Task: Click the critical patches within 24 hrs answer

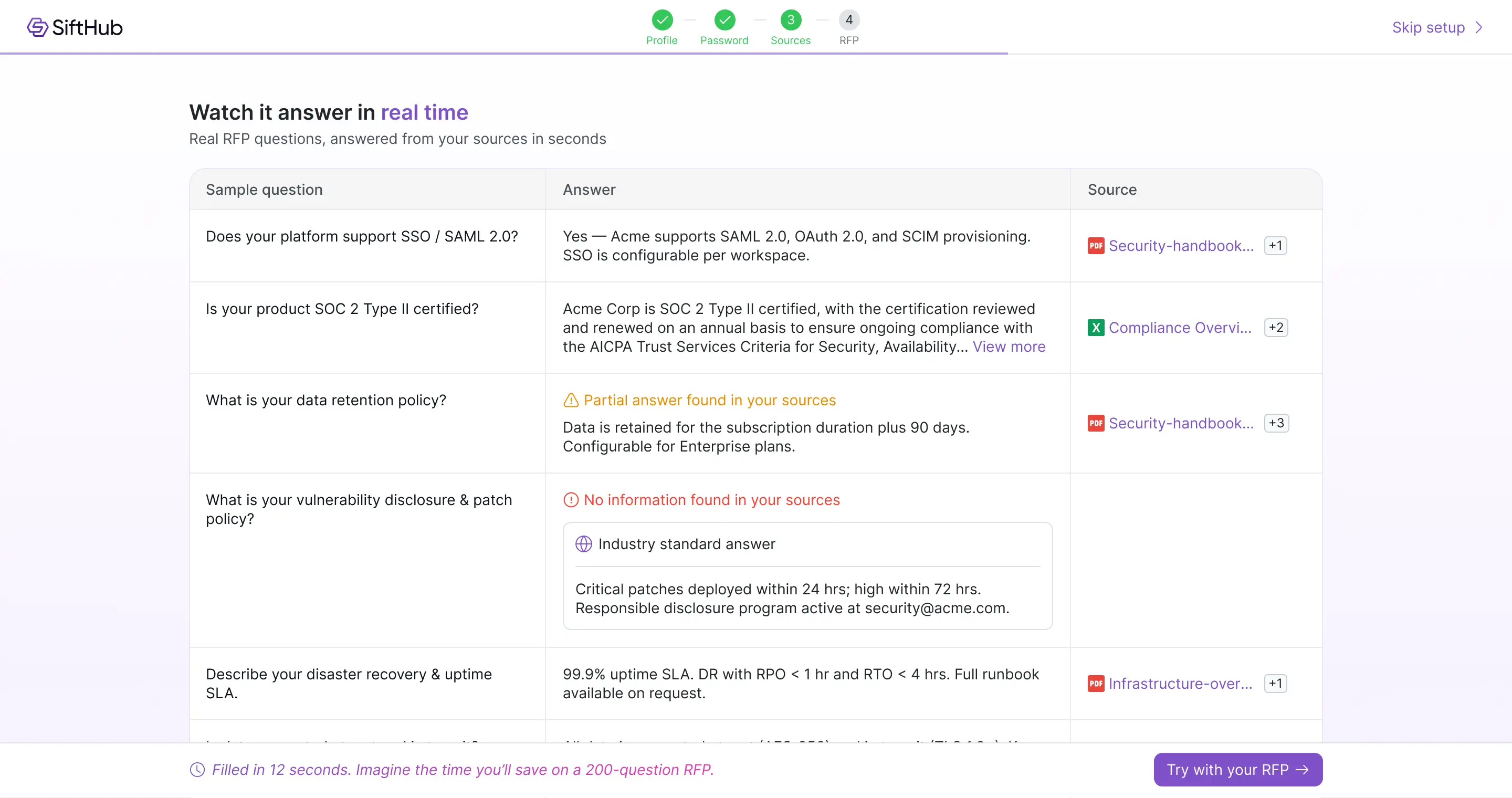Action: coord(792,598)
